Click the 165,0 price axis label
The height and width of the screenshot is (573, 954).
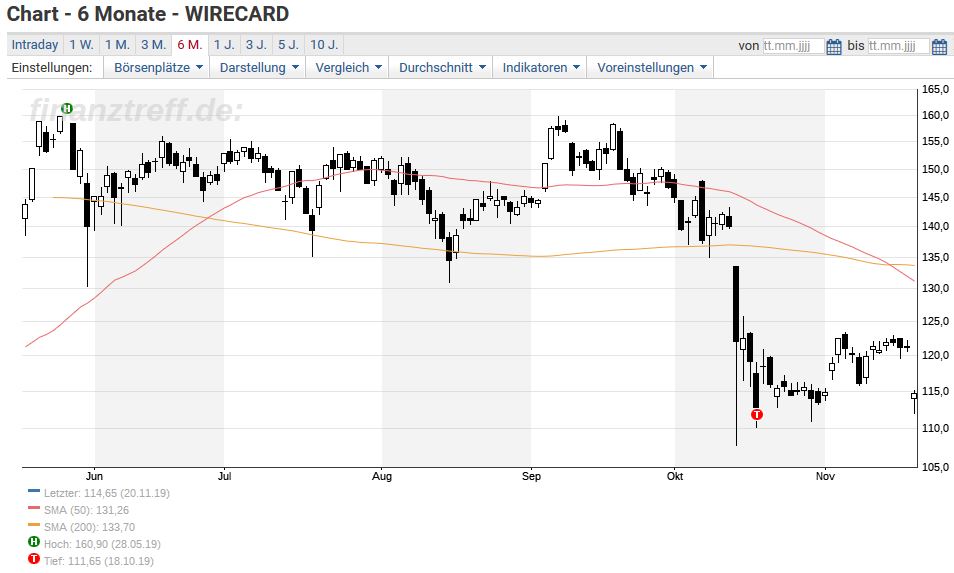pos(935,89)
